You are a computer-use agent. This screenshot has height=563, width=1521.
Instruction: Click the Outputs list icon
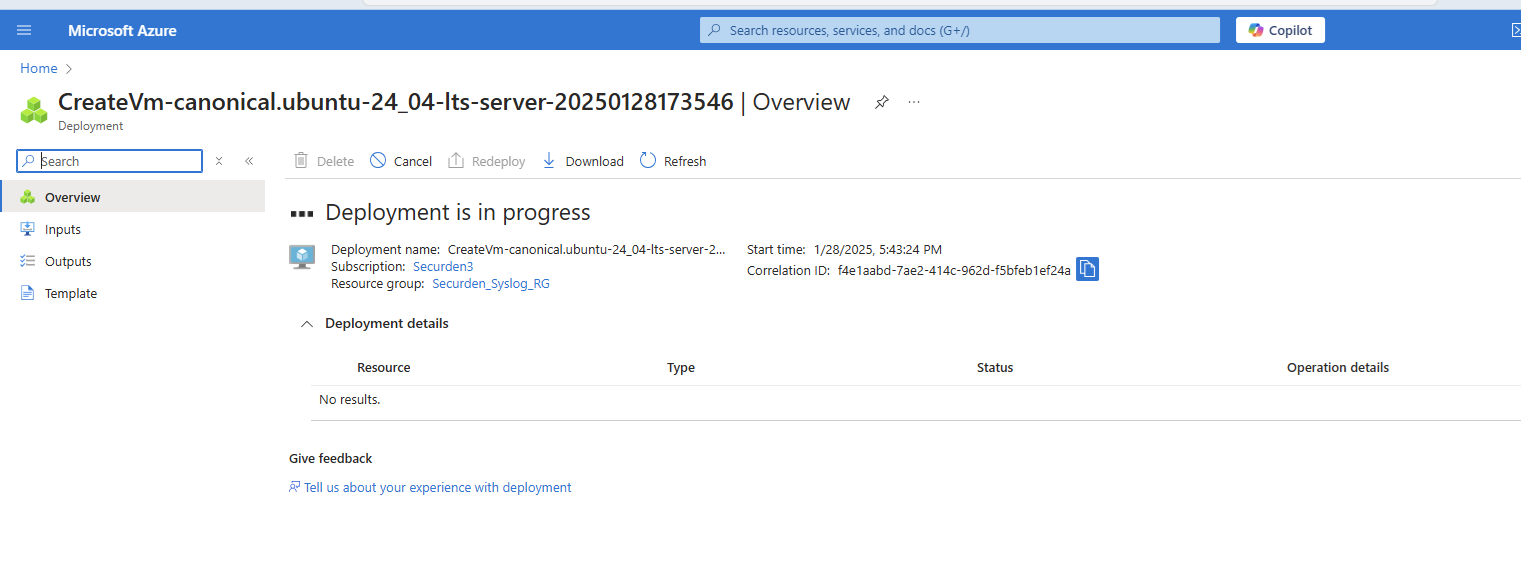(27, 261)
